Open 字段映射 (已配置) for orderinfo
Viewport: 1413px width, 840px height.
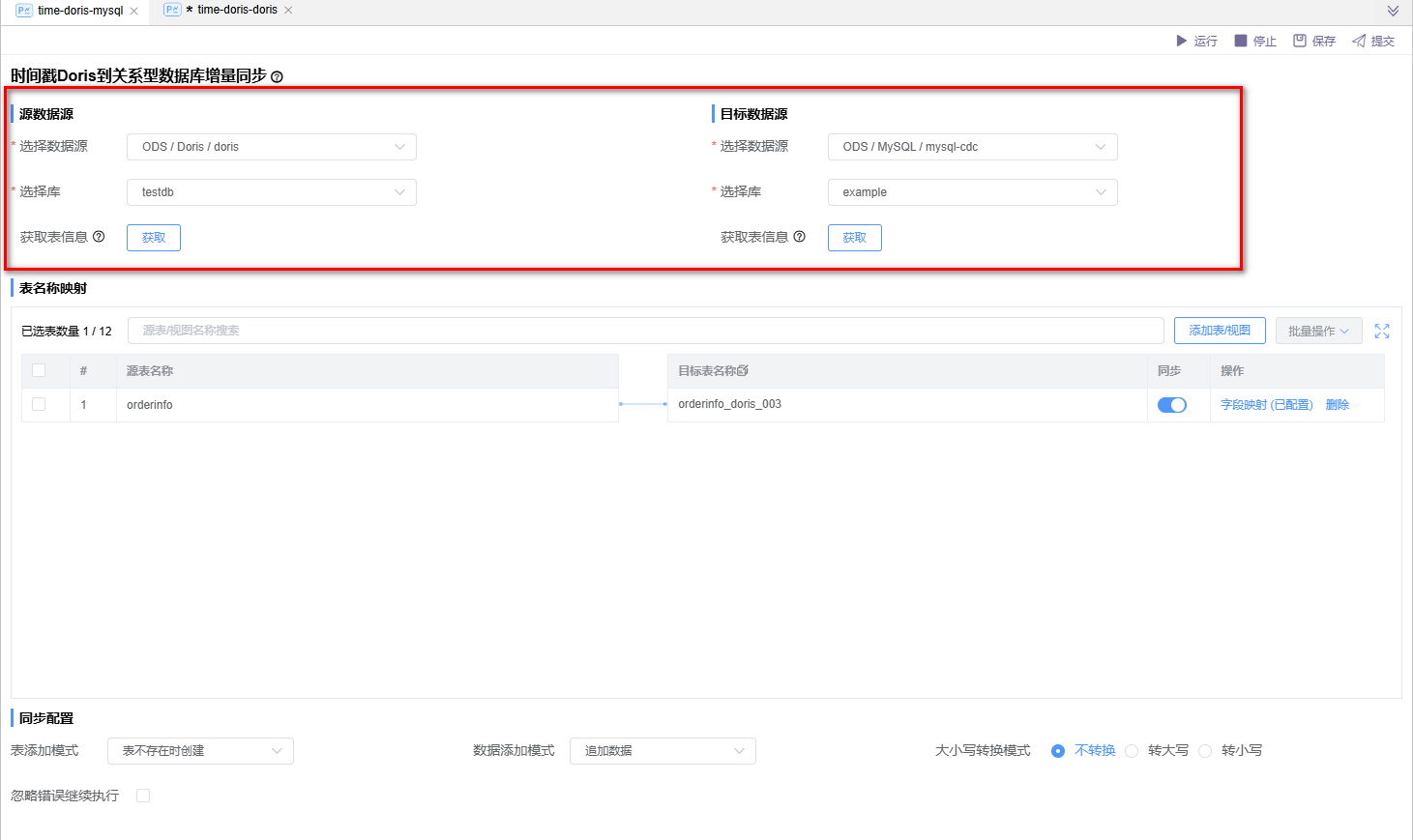pyautogui.click(x=1269, y=405)
